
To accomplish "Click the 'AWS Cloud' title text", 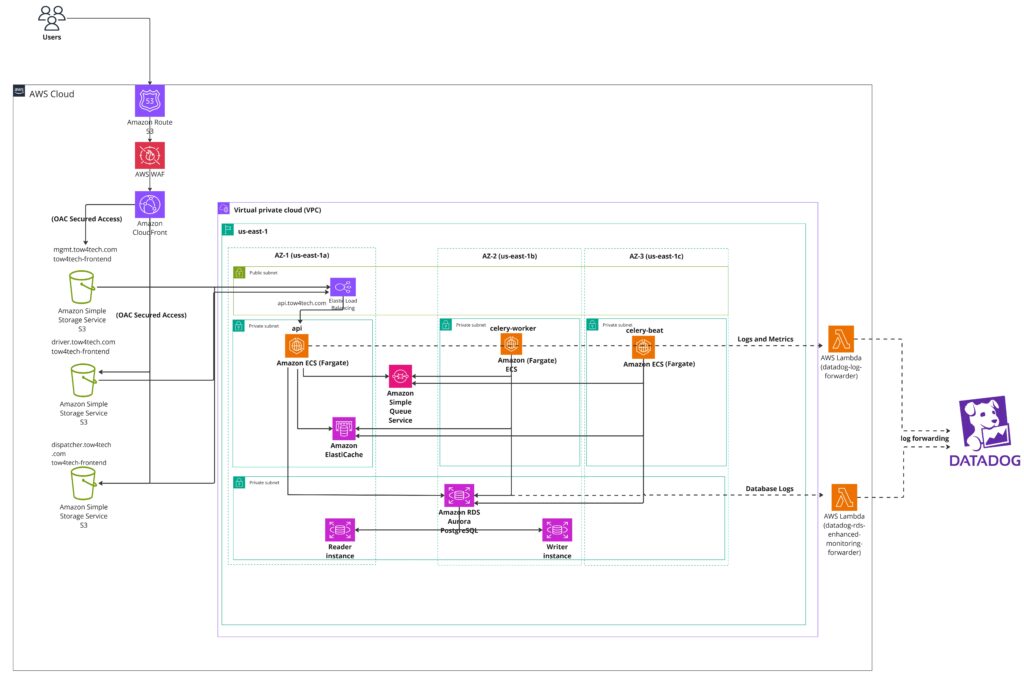I will pyautogui.click(x=52, y=94).
